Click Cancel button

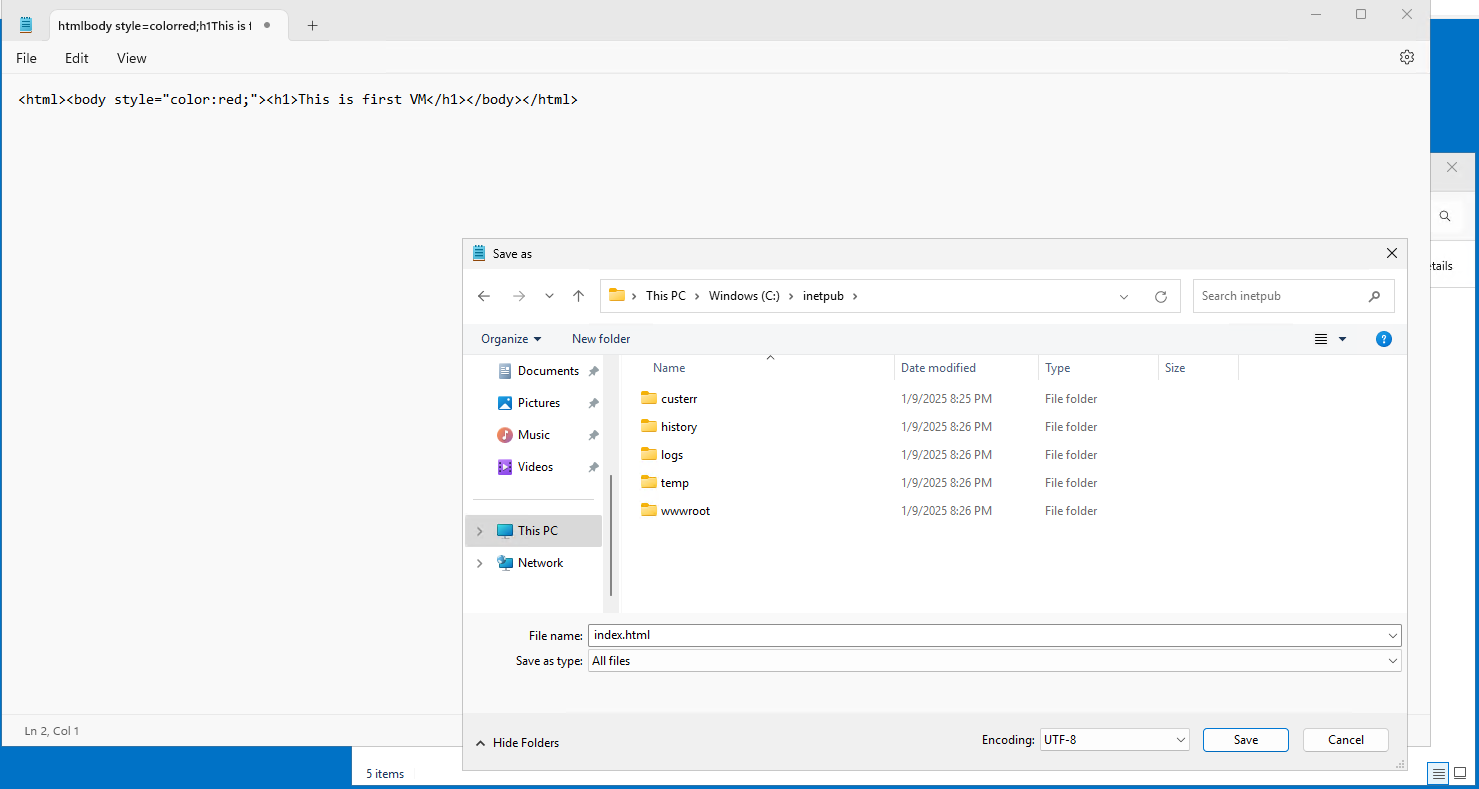pyautogui.click(x=1346, y=740)
